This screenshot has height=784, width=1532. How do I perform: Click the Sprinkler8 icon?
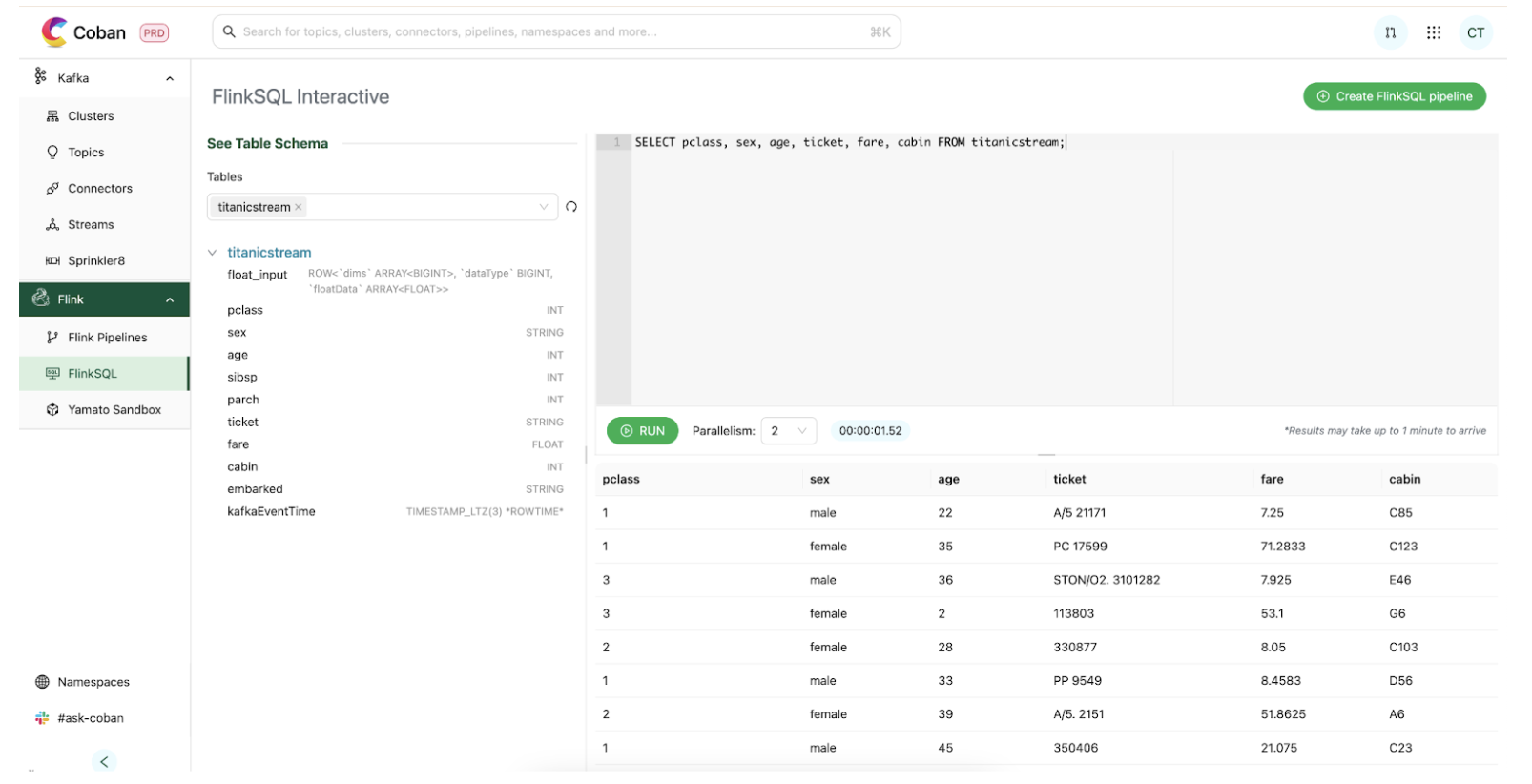tap(52, 261)
